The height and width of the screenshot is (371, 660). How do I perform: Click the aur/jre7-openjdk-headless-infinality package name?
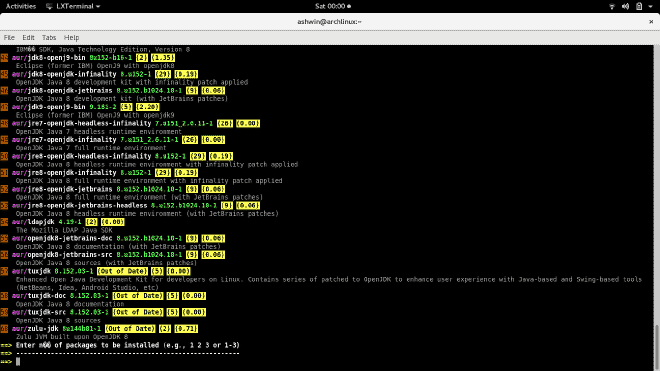(82, 123)
